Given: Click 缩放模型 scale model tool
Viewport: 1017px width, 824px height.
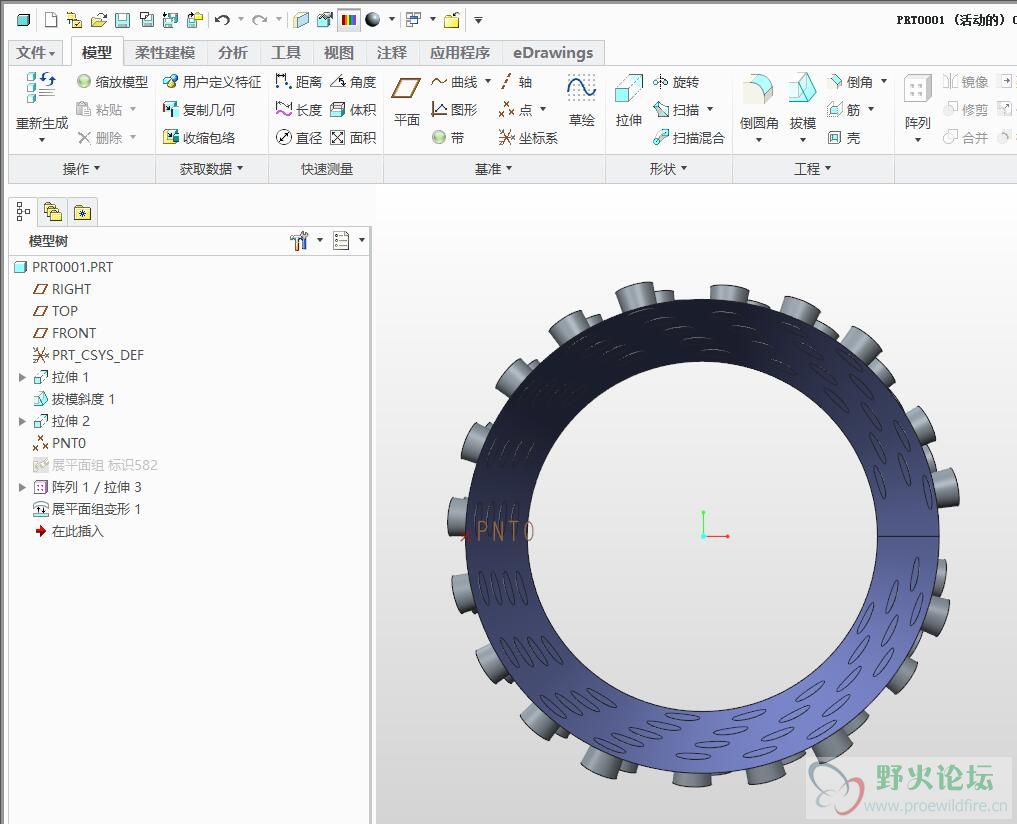Looking at the screenshot, I should click(x=113, y=82).
